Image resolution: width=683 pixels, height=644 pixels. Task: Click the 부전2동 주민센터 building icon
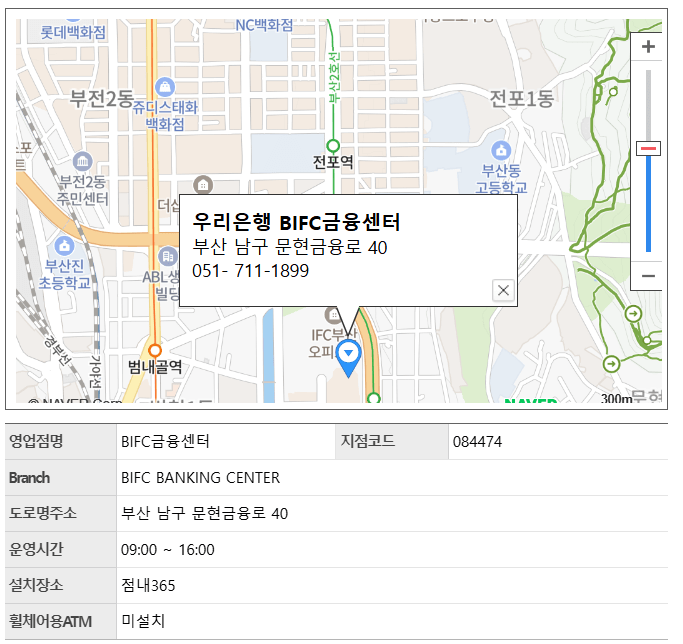click(82, 162)
